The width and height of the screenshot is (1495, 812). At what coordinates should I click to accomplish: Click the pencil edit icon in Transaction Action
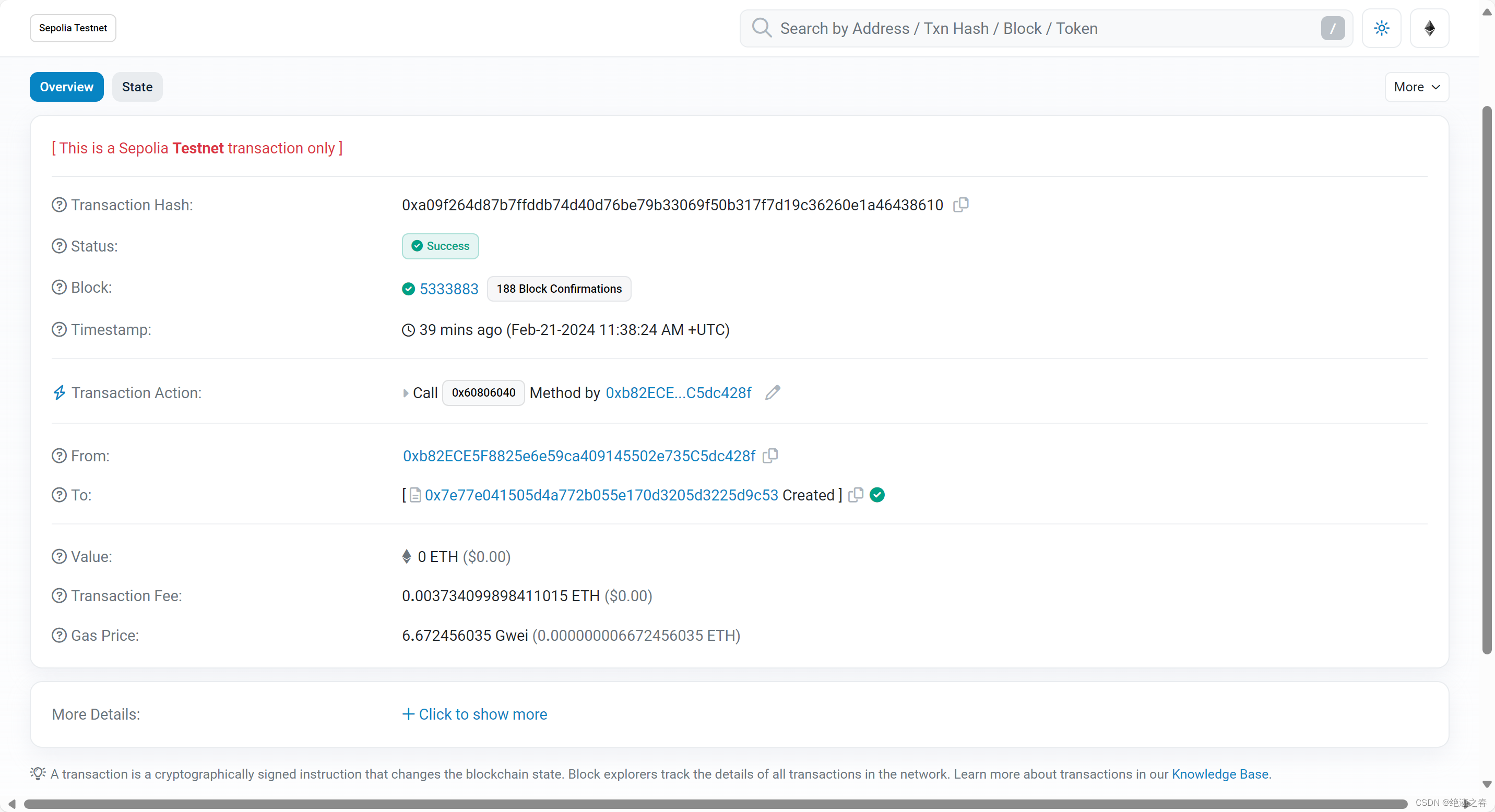[773, 392]
